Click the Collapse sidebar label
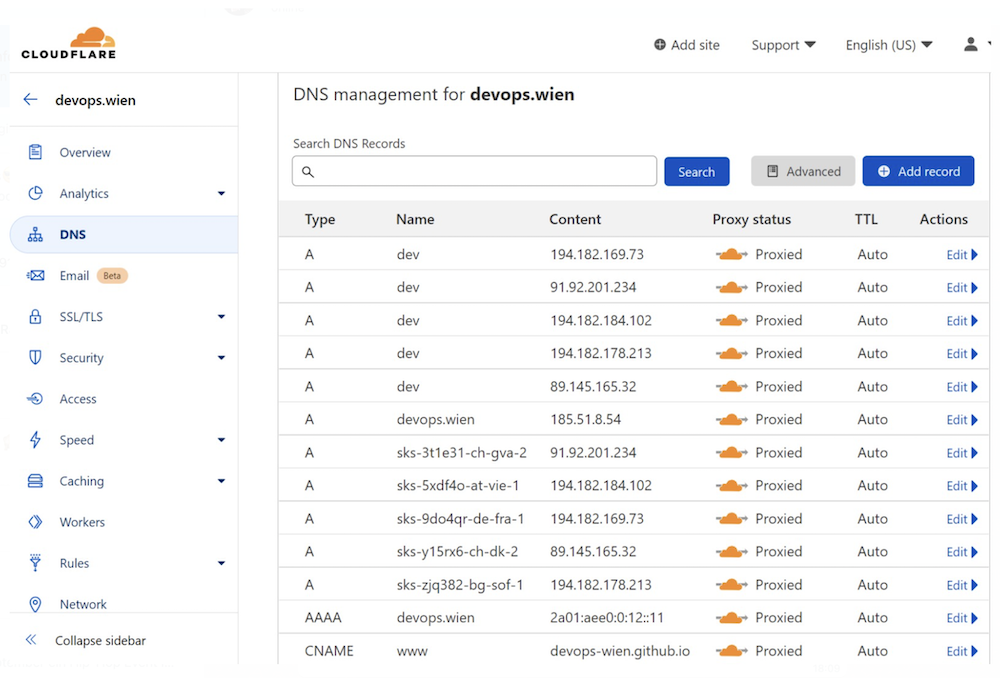 point(100,640)
